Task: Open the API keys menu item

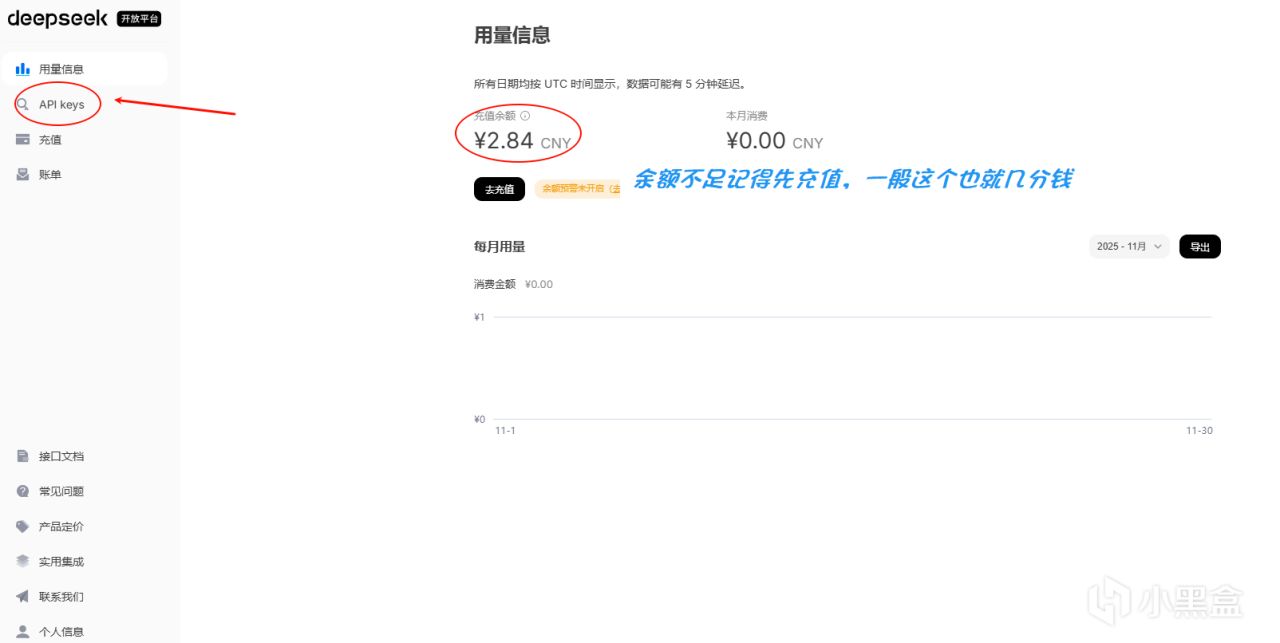Action: [x=84, y=104]
